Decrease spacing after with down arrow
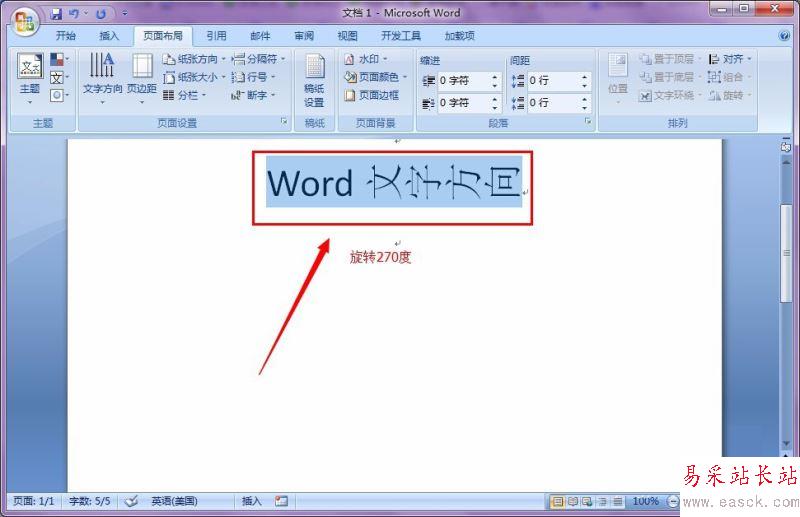The image size is (800, 517). pyautogui.click(x=584, y=107)
